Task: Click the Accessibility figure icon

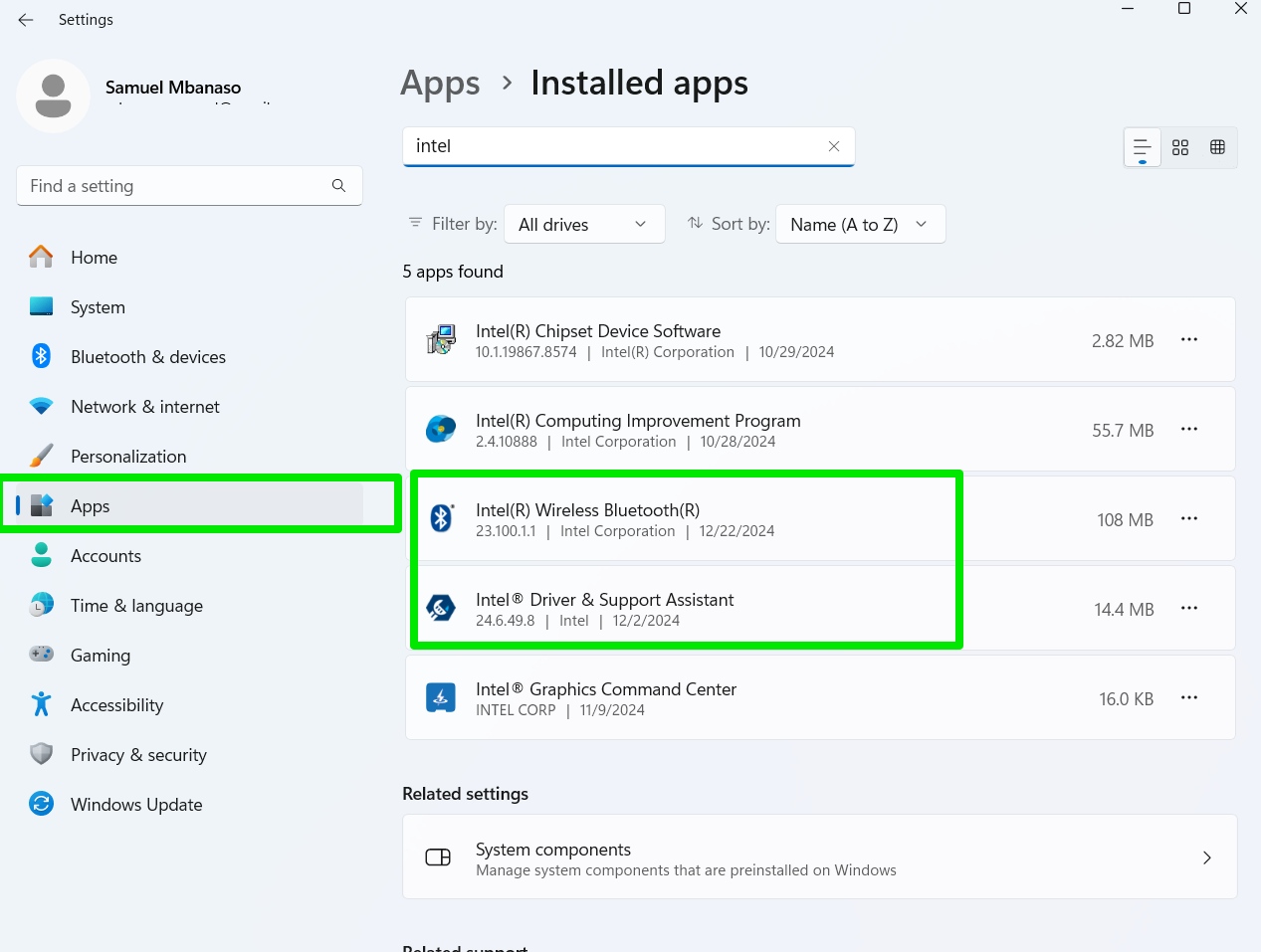Action: (x=41, y=704)
